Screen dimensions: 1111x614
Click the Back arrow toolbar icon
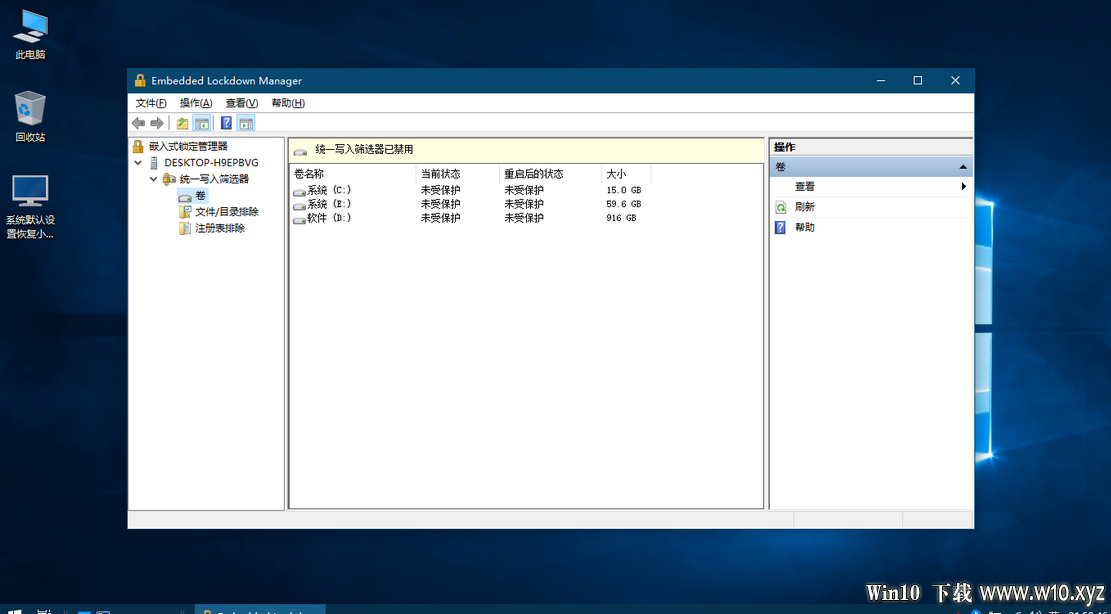pos(138,123)
